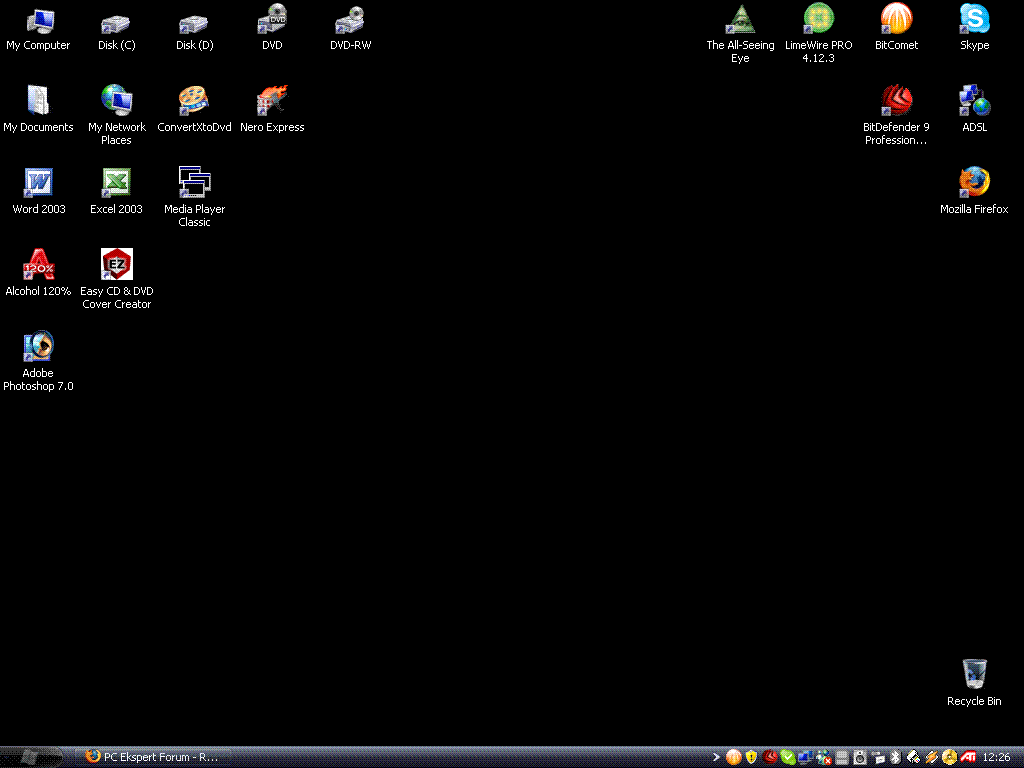Open Nero Express desktop icon
Image resolution: width=1024 pixels, height=768 pixels.
point(272,101)
